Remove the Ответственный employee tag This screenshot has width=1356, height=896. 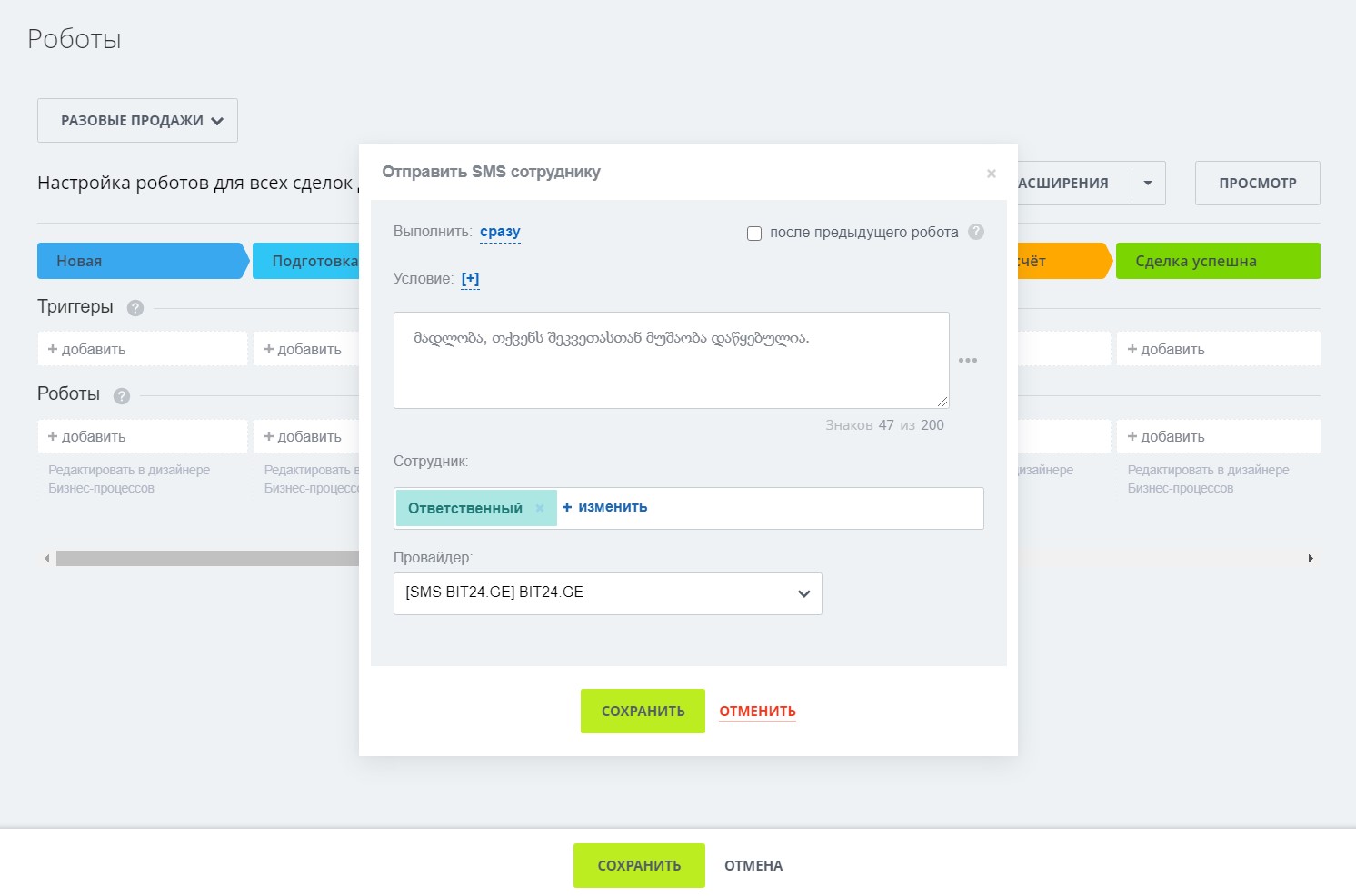click(x=540, y=508)
